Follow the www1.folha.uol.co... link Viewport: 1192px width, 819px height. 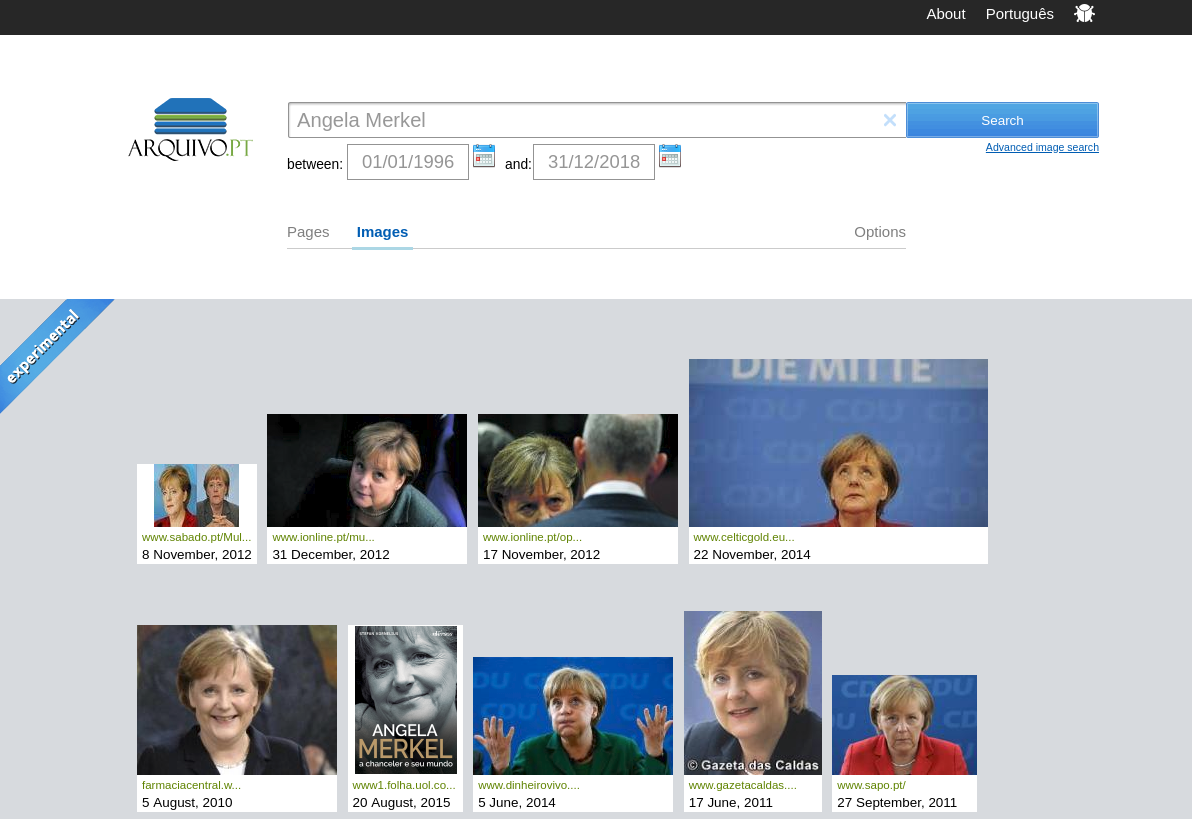pos(404,785)
